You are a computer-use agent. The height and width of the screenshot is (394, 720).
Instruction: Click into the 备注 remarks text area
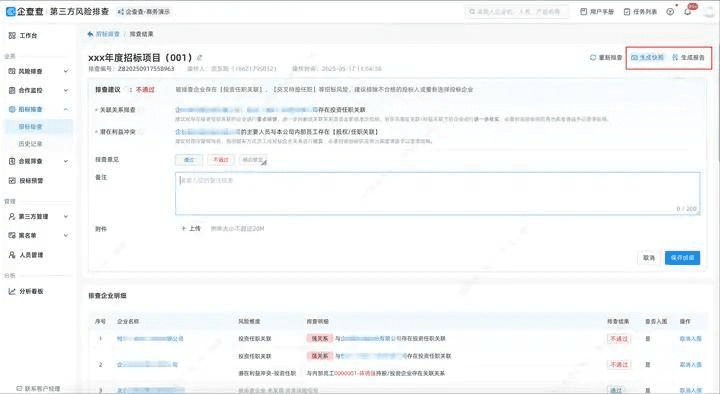438,193
